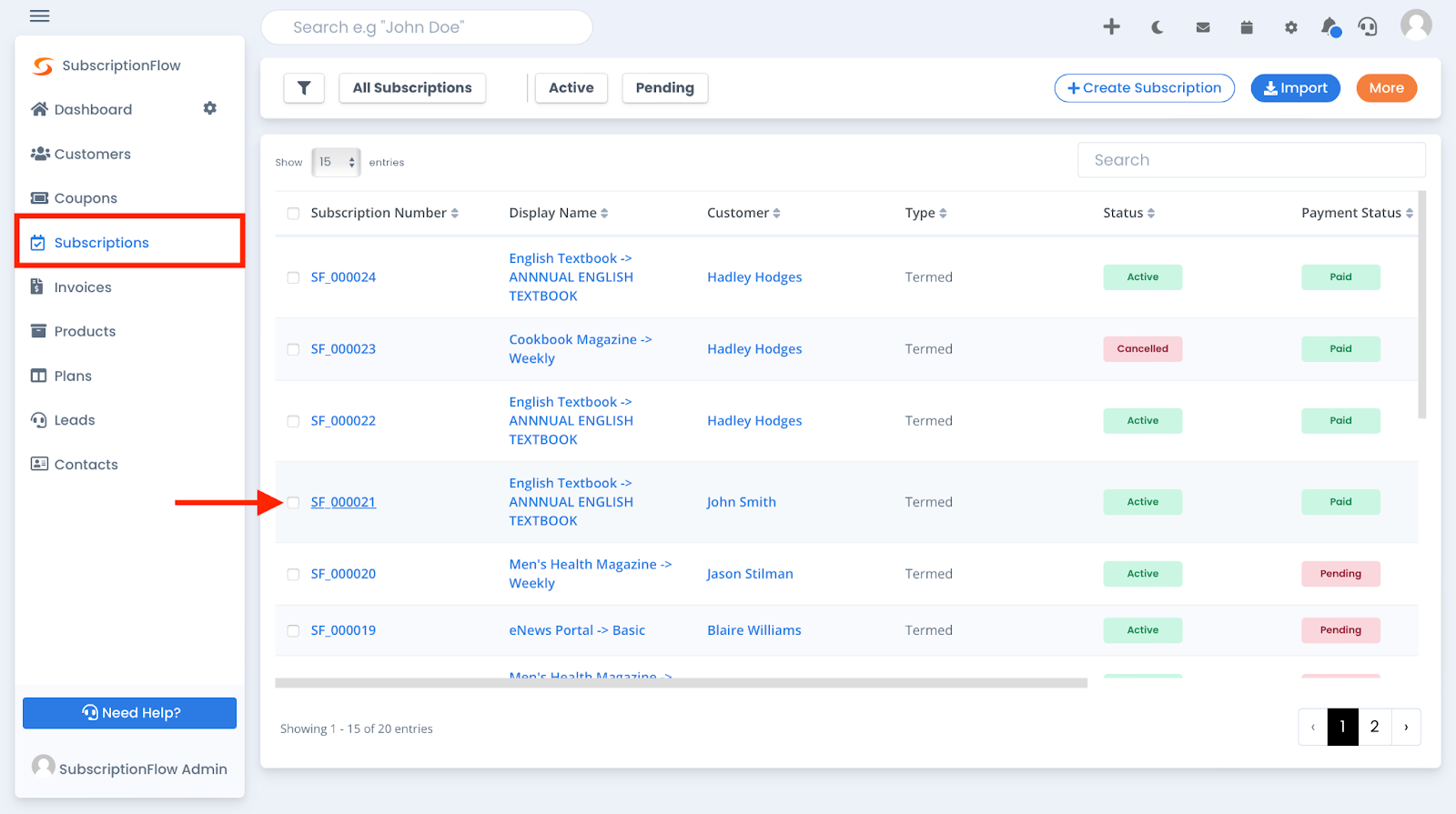
Task: Focus the table Search field
Action: click(1251, 160)
